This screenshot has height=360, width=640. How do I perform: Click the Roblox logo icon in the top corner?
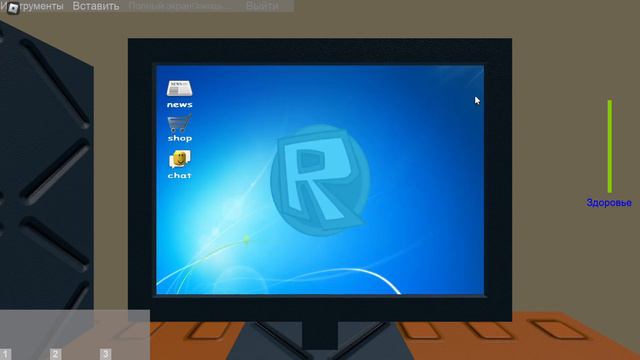coord(13,8)
